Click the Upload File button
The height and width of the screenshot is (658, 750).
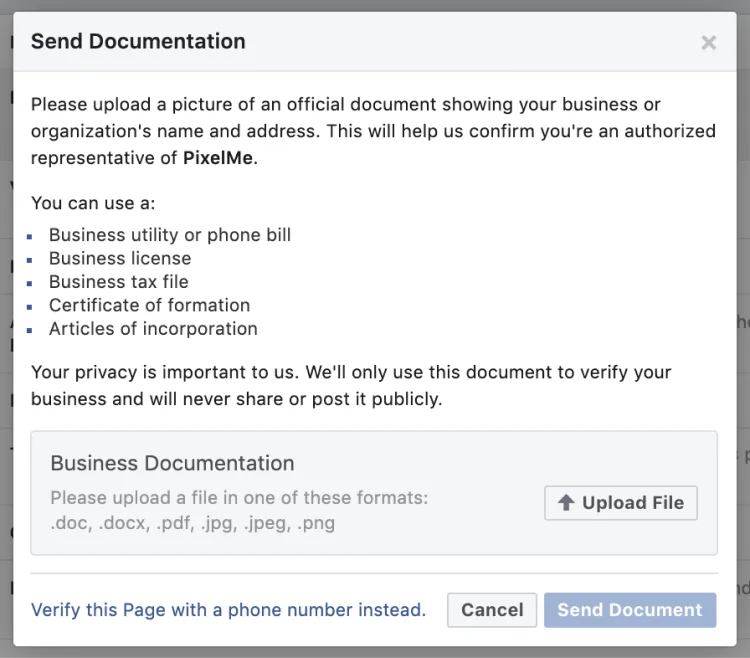pos(620,503)
